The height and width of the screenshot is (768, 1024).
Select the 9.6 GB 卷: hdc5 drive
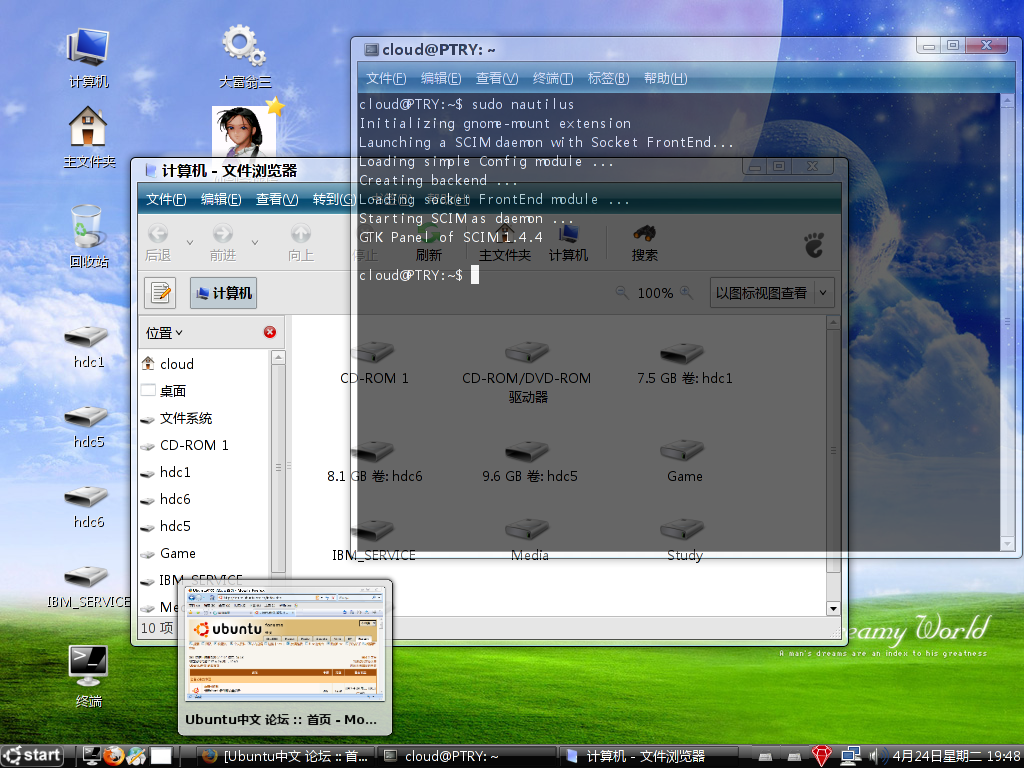pyautogui.click(x=529, y=461)
